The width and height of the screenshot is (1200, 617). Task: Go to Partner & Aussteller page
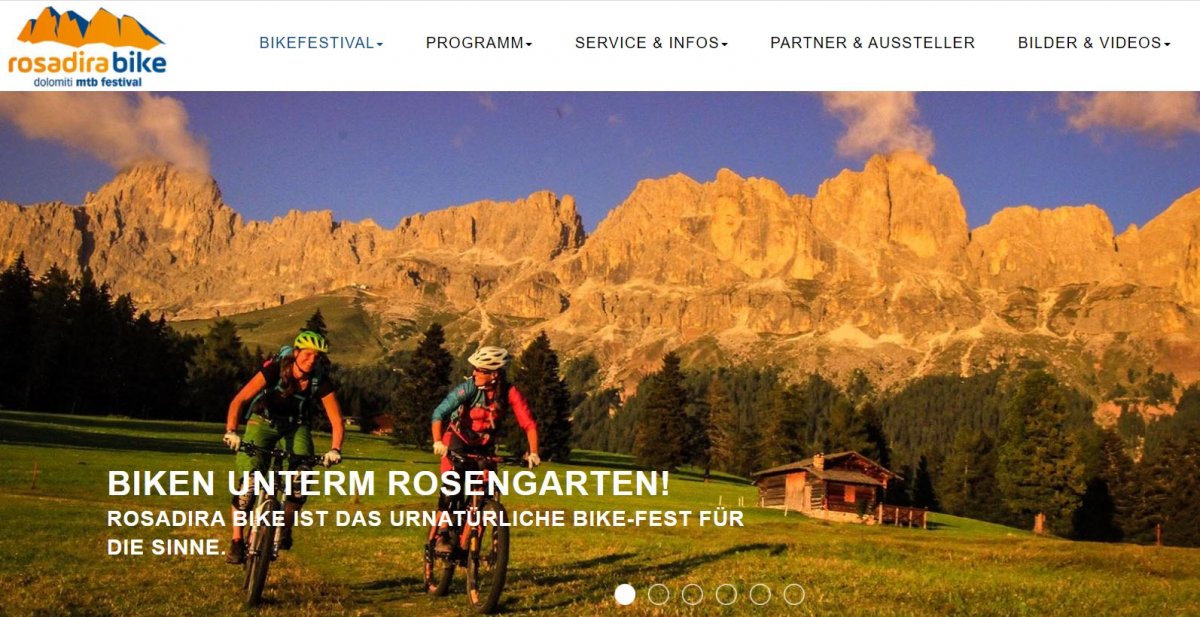point(872,43)
